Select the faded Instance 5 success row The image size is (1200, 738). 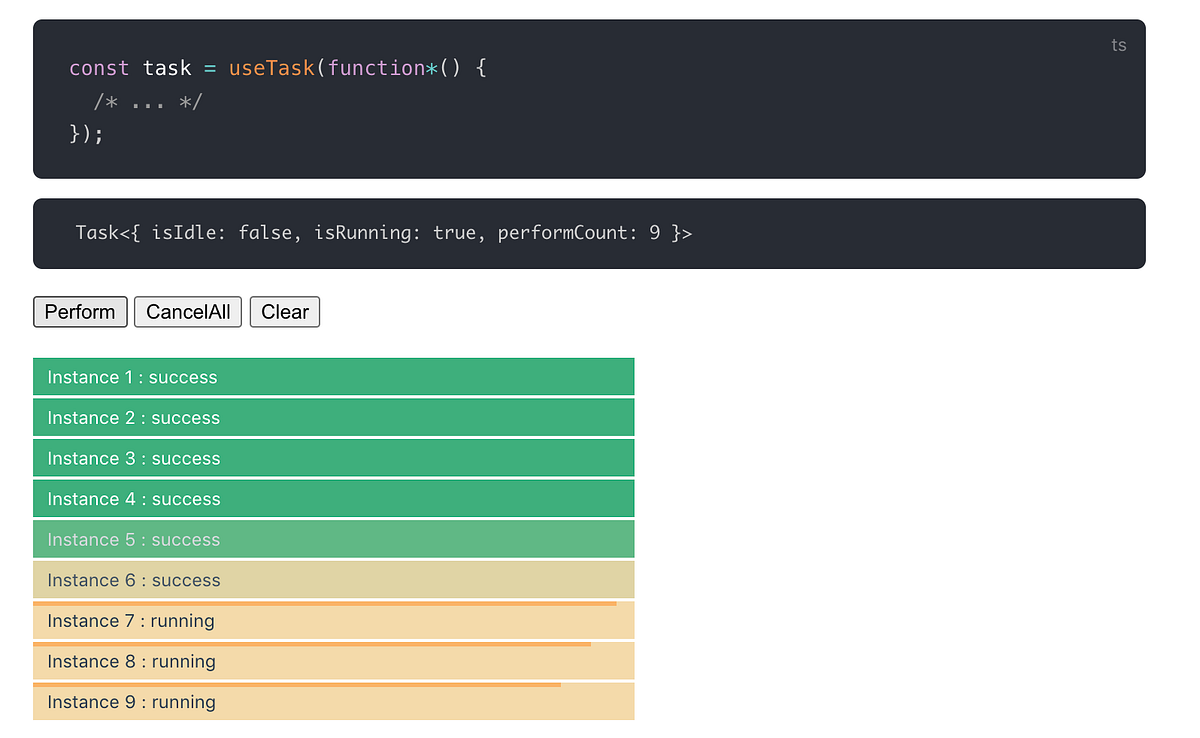click(x=333, y=539)
